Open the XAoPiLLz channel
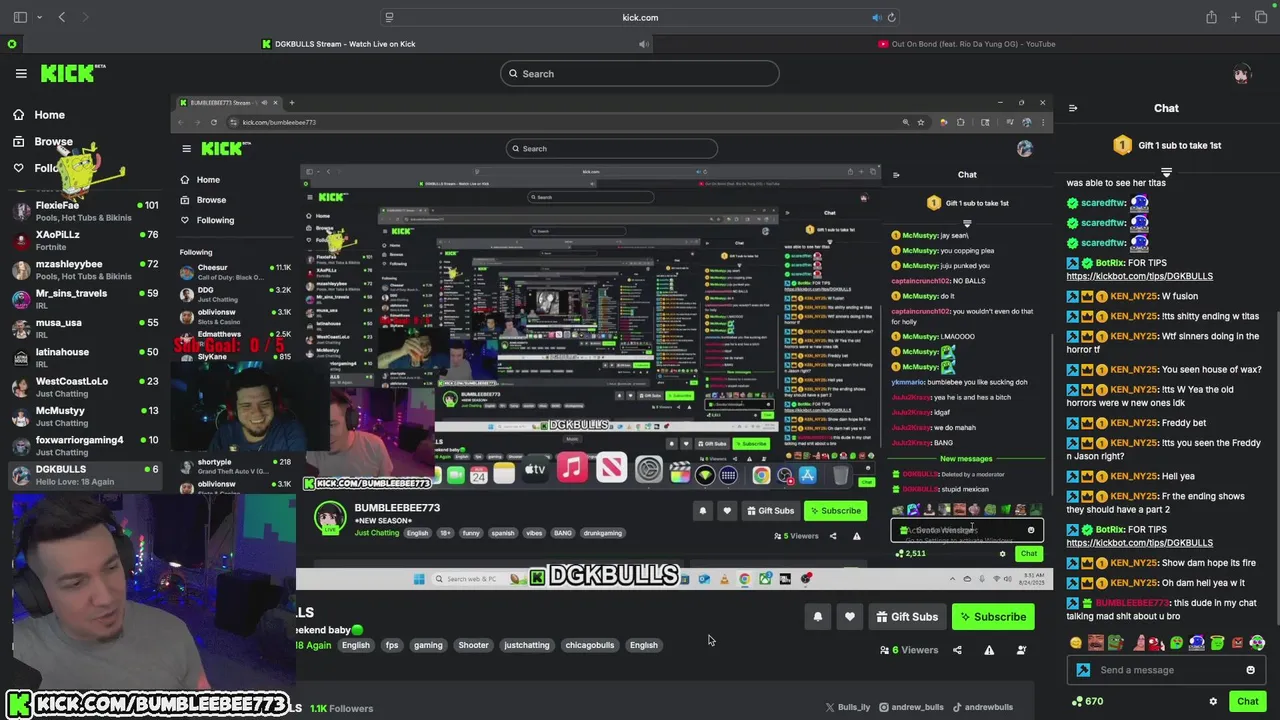Screen dimensions: 1280x720 (85, 240)
